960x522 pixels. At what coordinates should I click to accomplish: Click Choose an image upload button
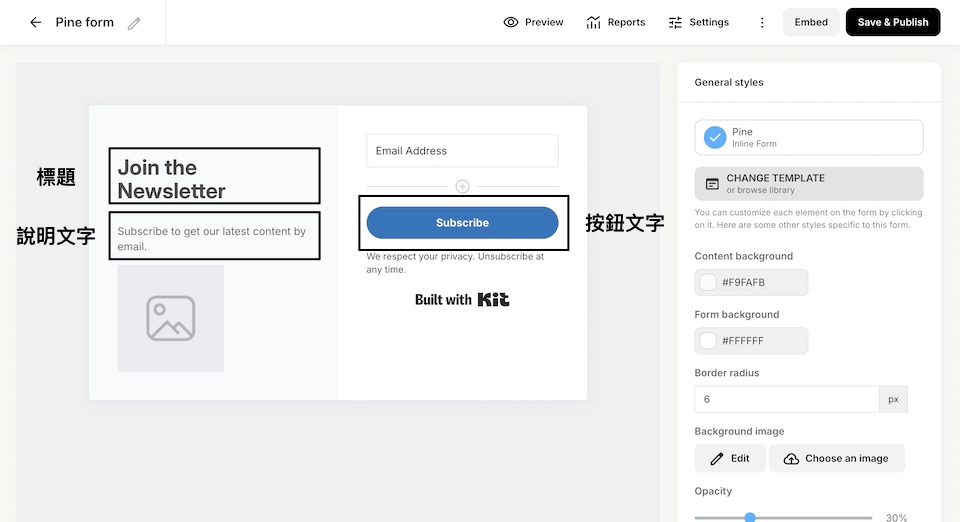[836, 458]
